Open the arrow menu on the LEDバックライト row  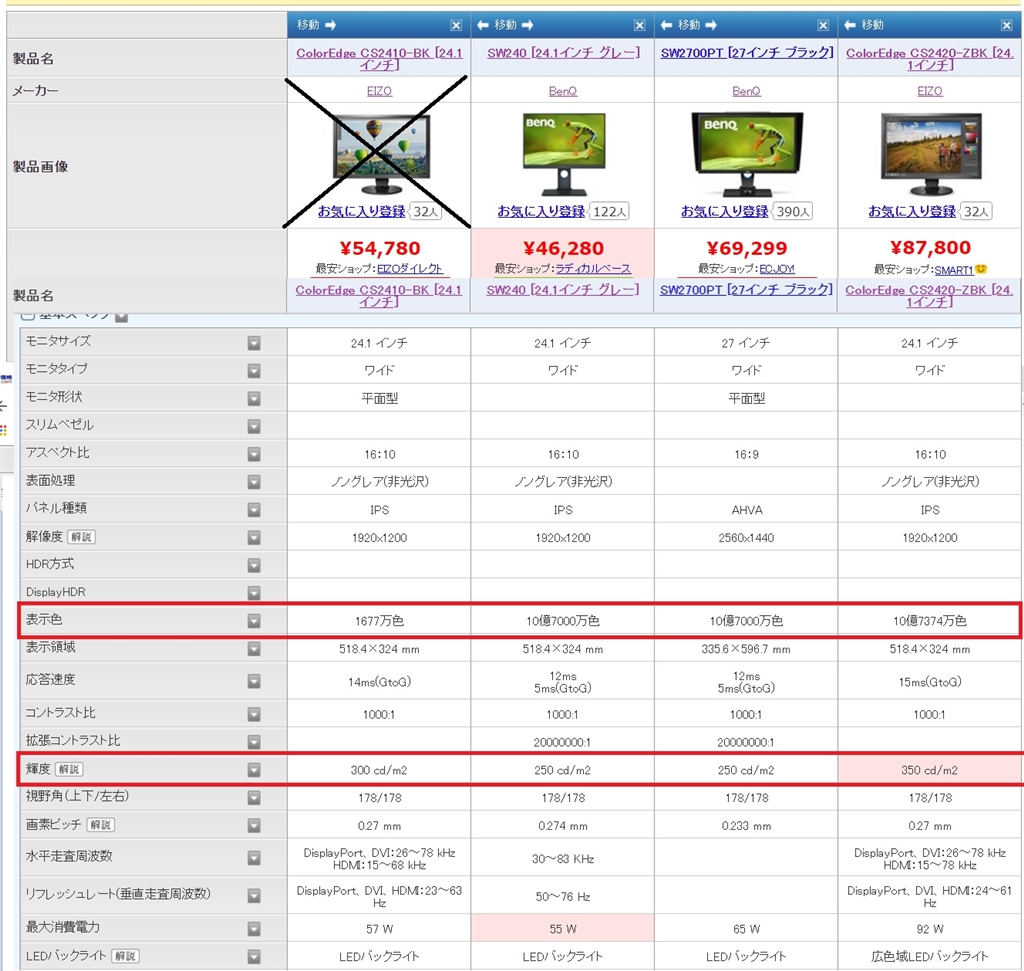click(254, 957)
